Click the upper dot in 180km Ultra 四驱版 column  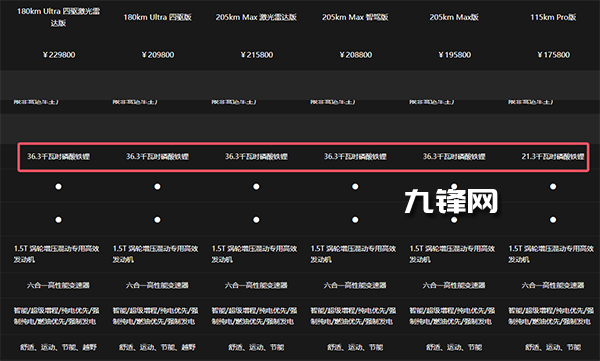(x=157, y=186)
